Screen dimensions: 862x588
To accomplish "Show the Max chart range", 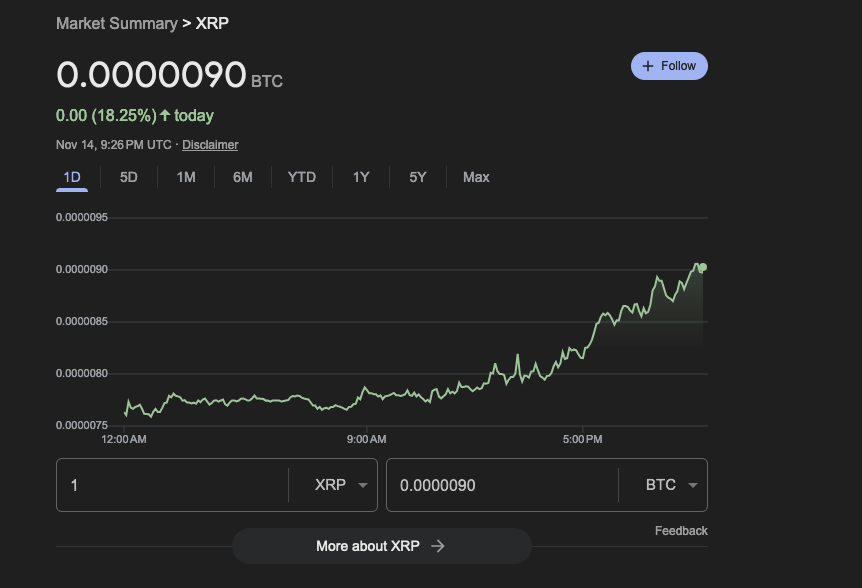I will (x=476, y=177).
